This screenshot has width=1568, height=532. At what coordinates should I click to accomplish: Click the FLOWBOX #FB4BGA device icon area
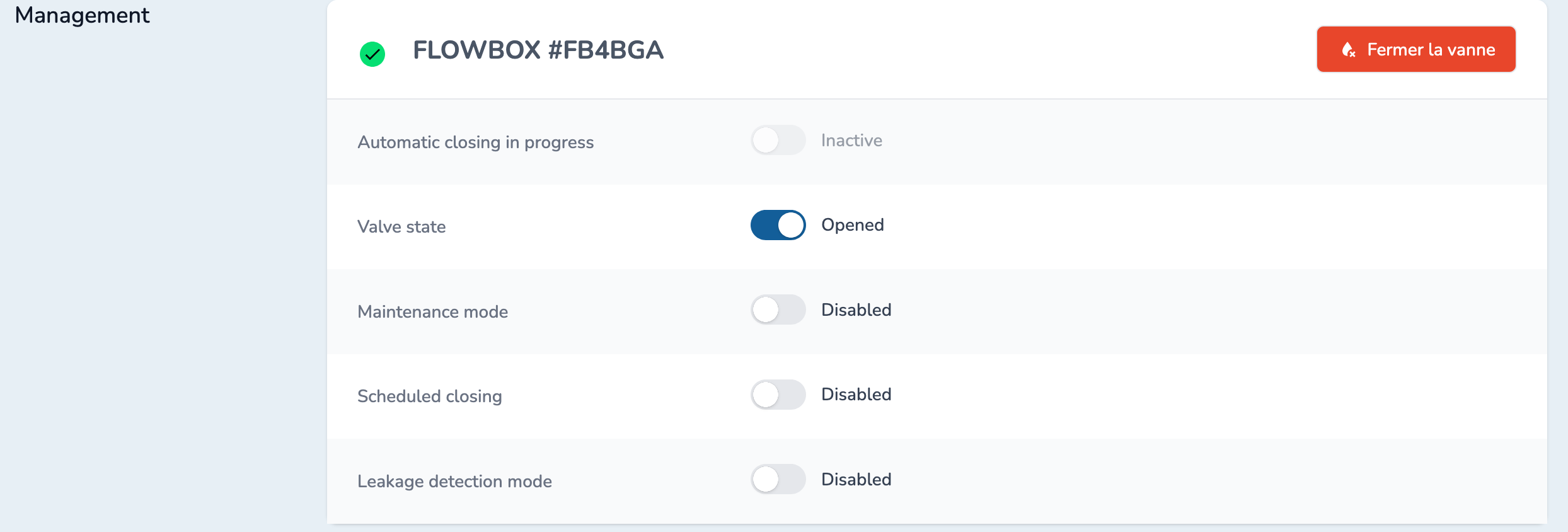(x=372, y=54)
